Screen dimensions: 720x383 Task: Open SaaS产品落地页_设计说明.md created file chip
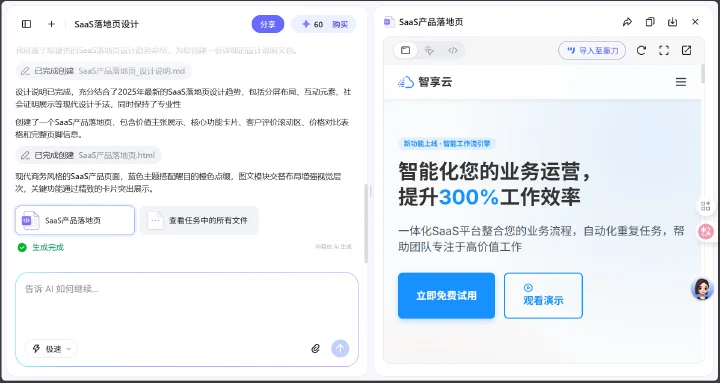[103, 71]
